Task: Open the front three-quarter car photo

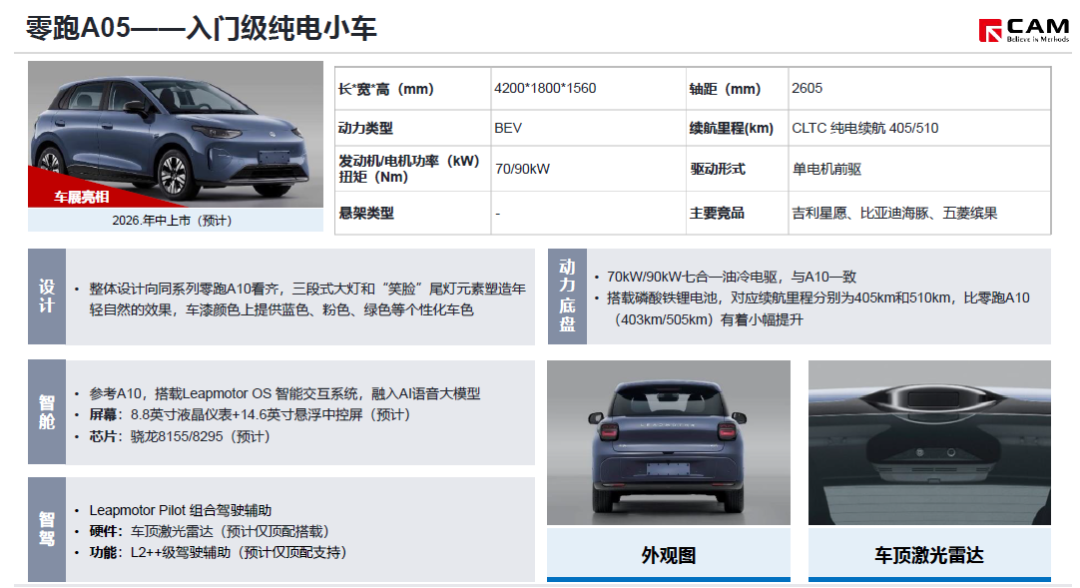Action: pos(176,134)
